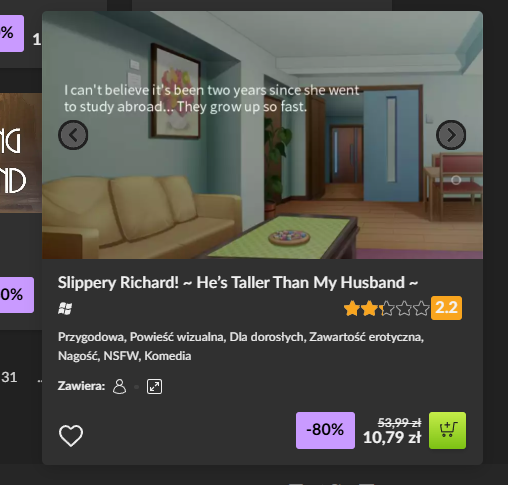Click the orange 2.2 rating badge
Viewport: 508px width, 485px height.
pyautogui.click(x=446, y=308)
